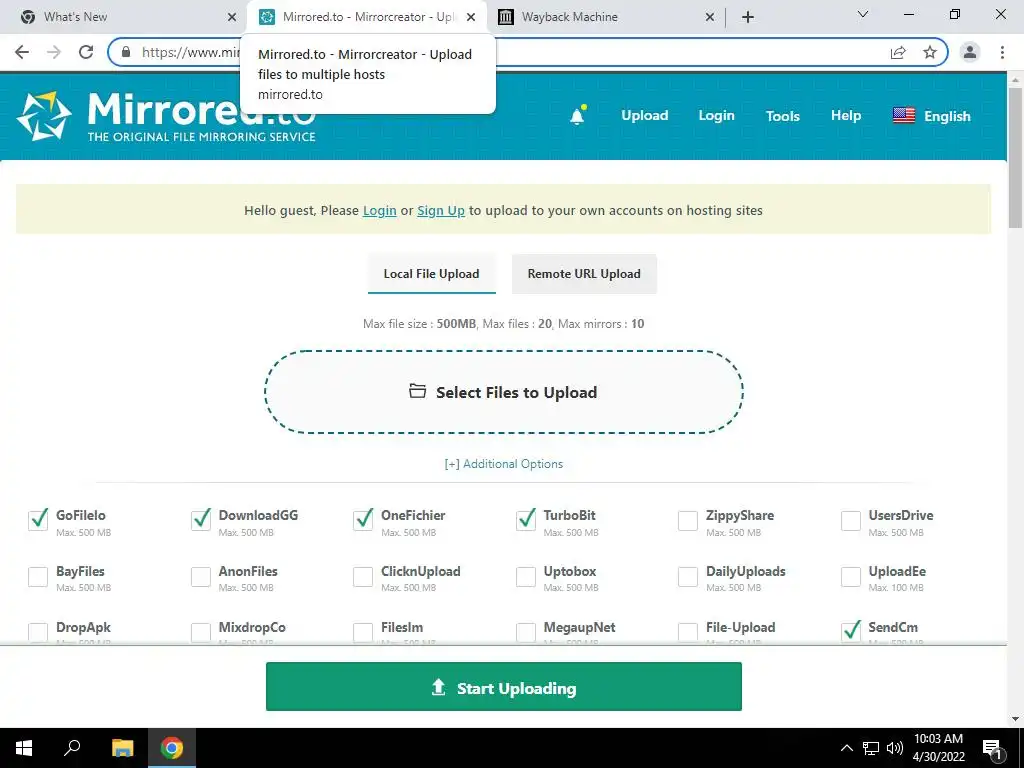Image resolution: width=1024 pixels, height=768 pixels.
Task: Check the BayFiles host checkbox
Action: coord(38,577)
